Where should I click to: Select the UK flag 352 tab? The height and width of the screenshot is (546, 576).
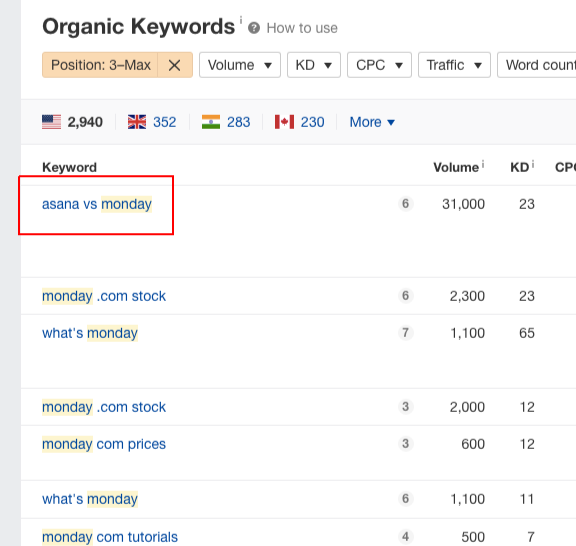click(x=152, y=122)
